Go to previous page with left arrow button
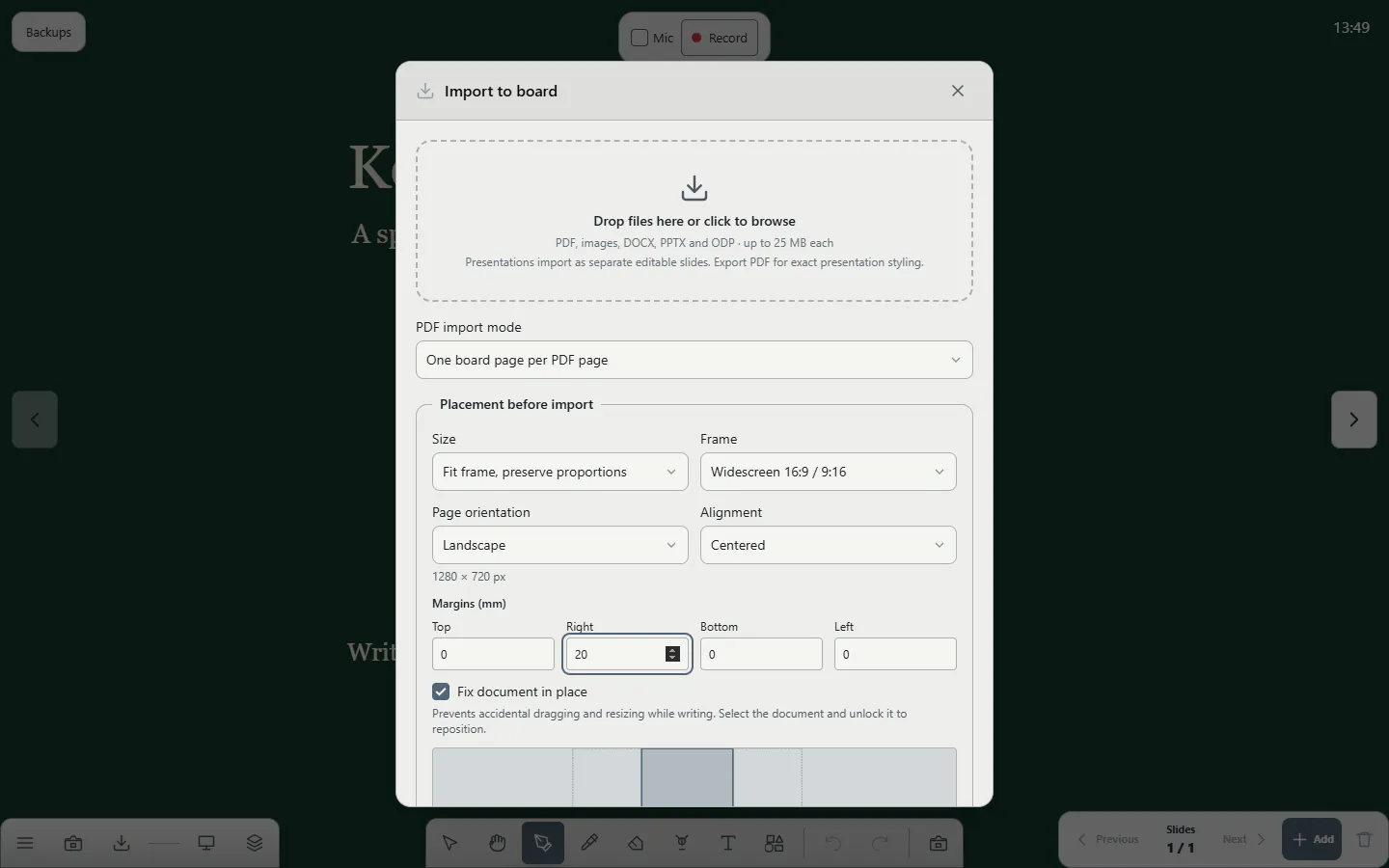Image resolution: width=1389 pixels, height=868 pixels. tap(35, 420)
